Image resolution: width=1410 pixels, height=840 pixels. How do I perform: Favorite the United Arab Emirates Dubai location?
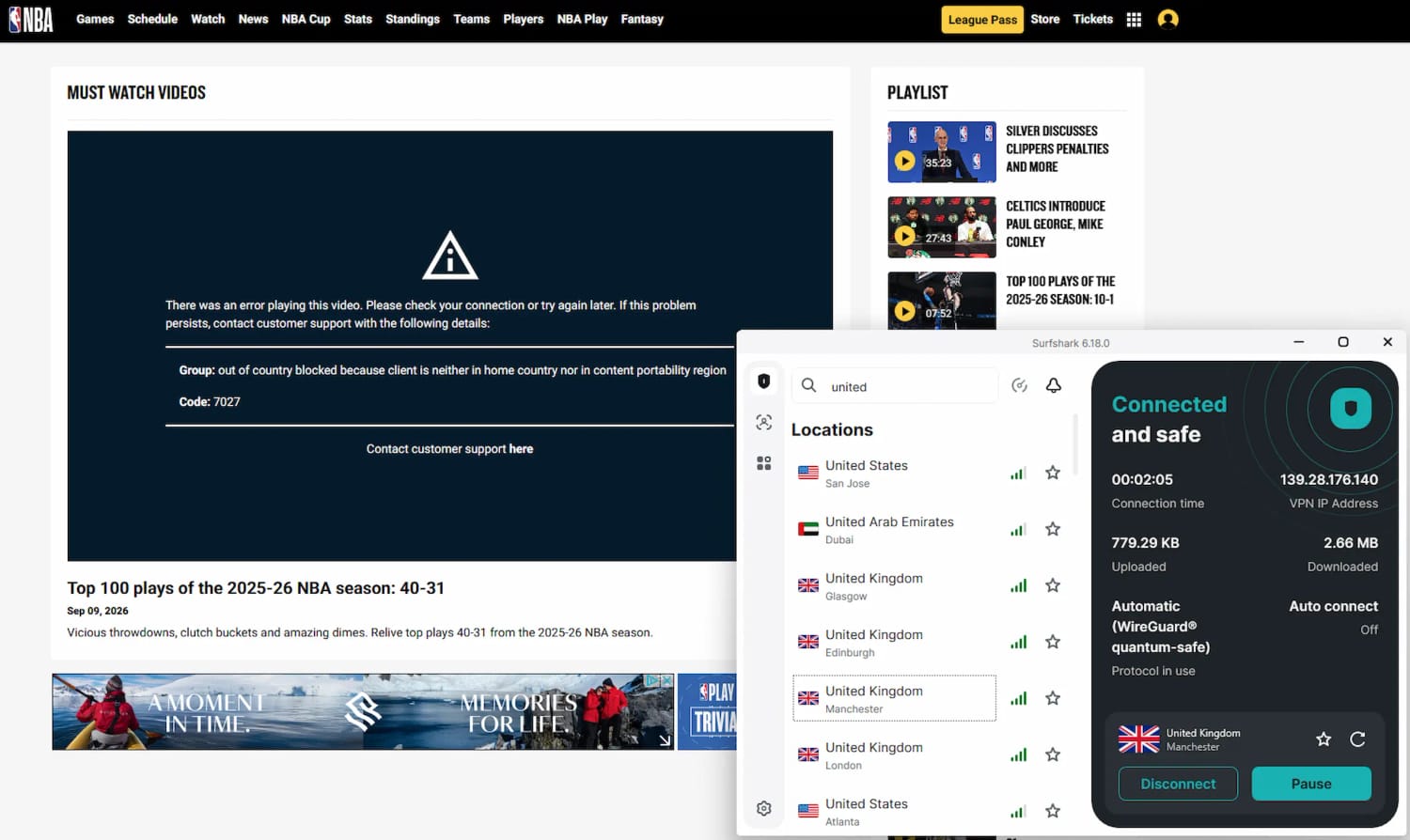point(1053,529)
